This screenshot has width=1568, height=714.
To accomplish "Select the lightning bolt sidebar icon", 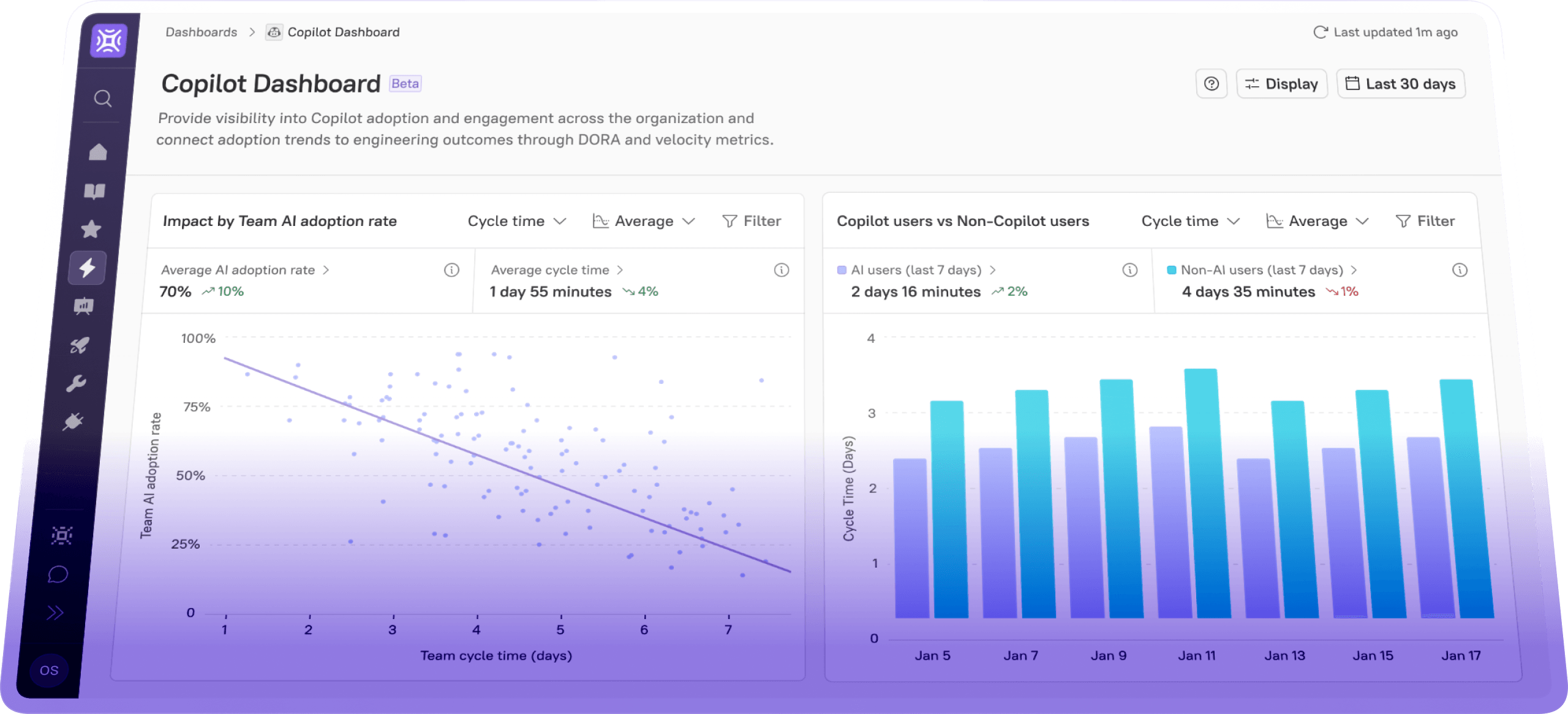I will (x=87, y=268).
